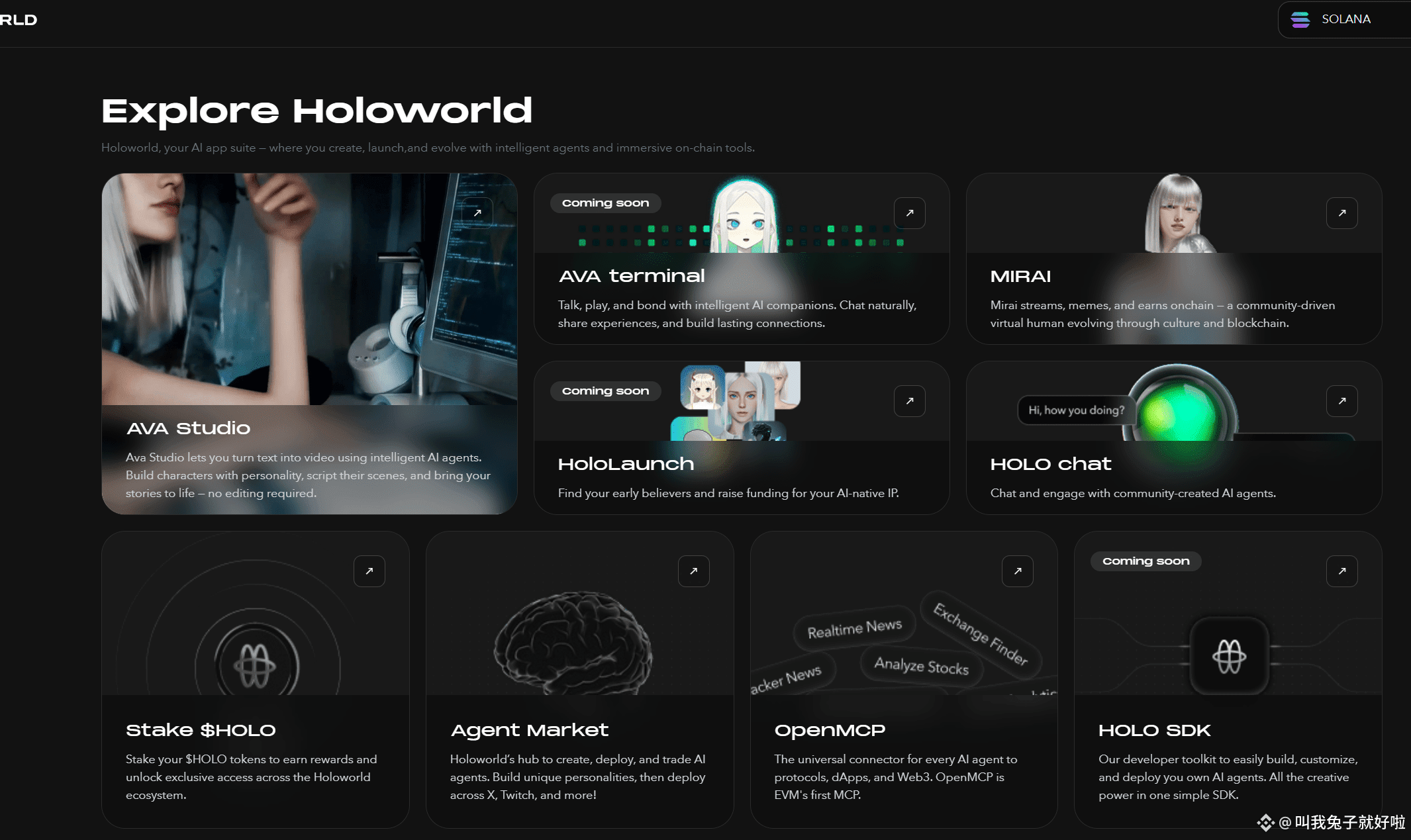Click the HOLO SDK logo tile
The image size is (1411, 840).
[1229, 656]
